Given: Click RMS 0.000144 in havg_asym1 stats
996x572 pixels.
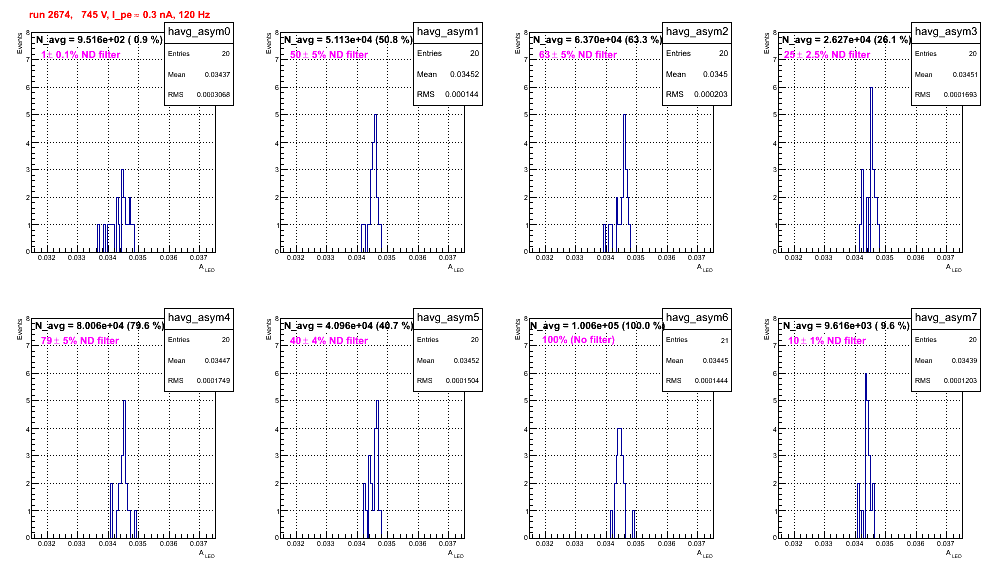Looking at the screenshot, I should (448, 95).
